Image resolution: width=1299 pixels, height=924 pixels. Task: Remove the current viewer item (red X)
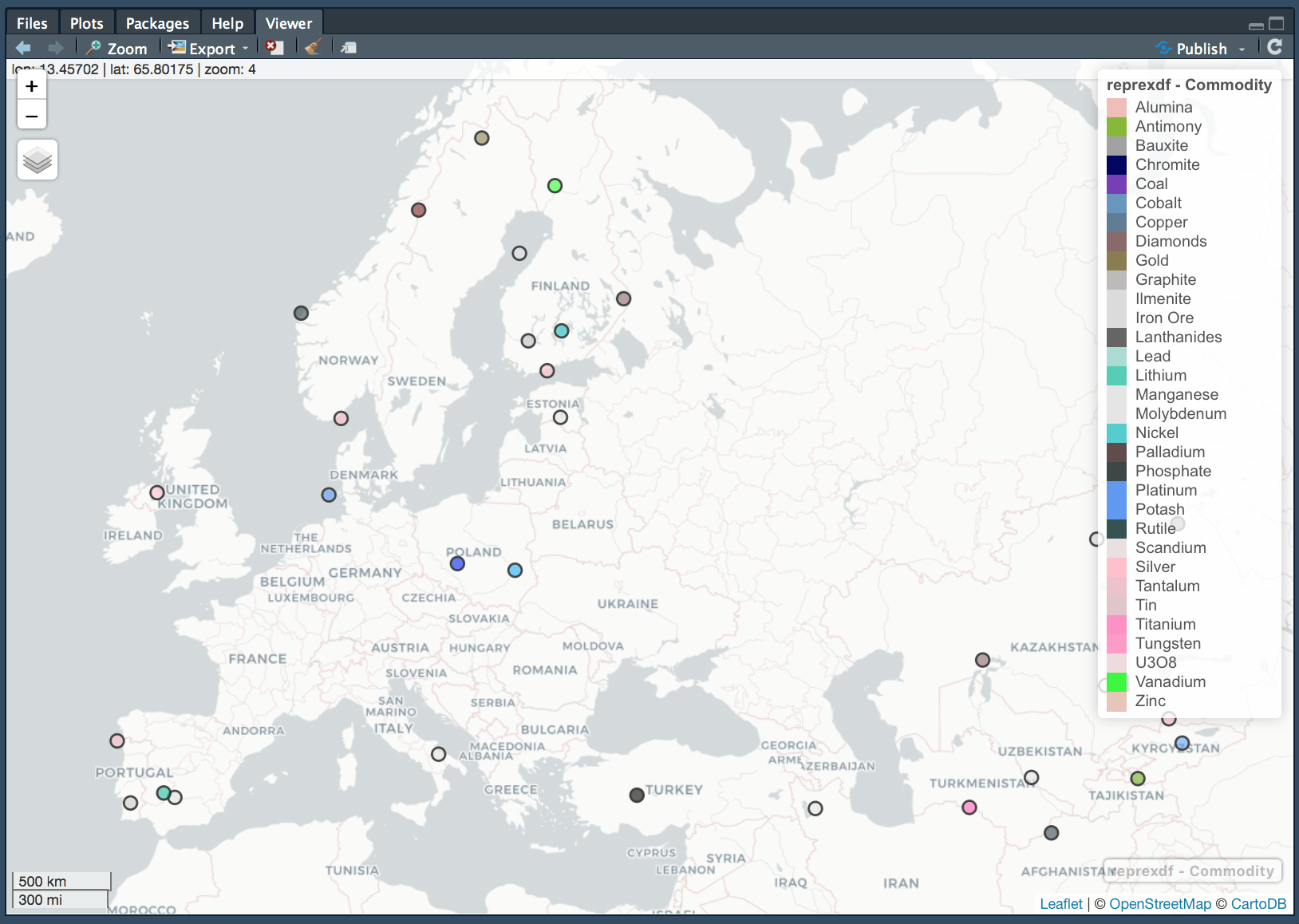point(274,48)
